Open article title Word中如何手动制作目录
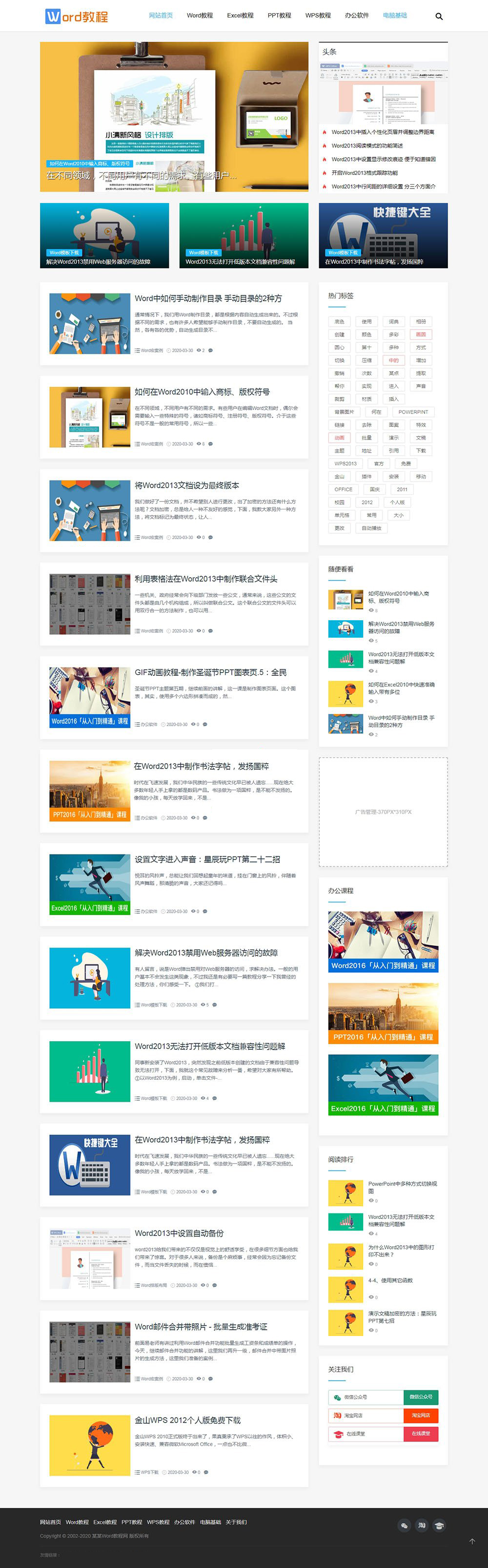 208,298
